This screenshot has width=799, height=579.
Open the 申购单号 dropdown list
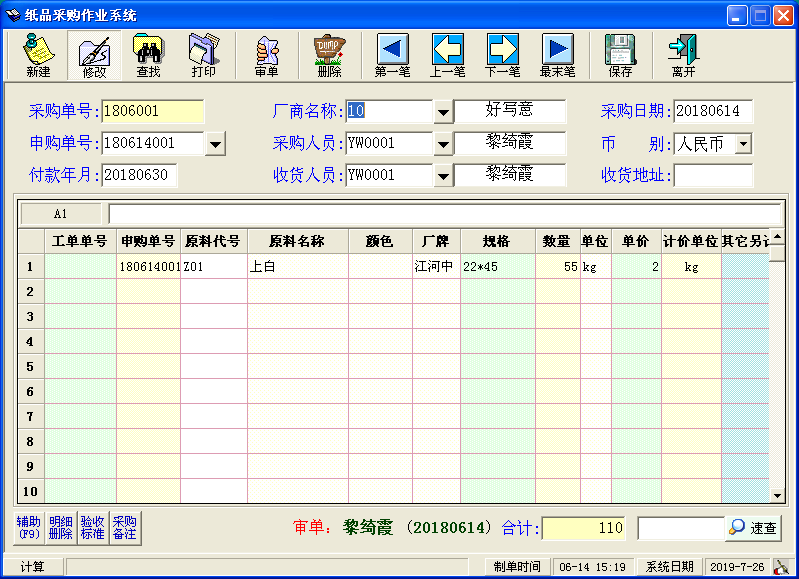point(215,144)
